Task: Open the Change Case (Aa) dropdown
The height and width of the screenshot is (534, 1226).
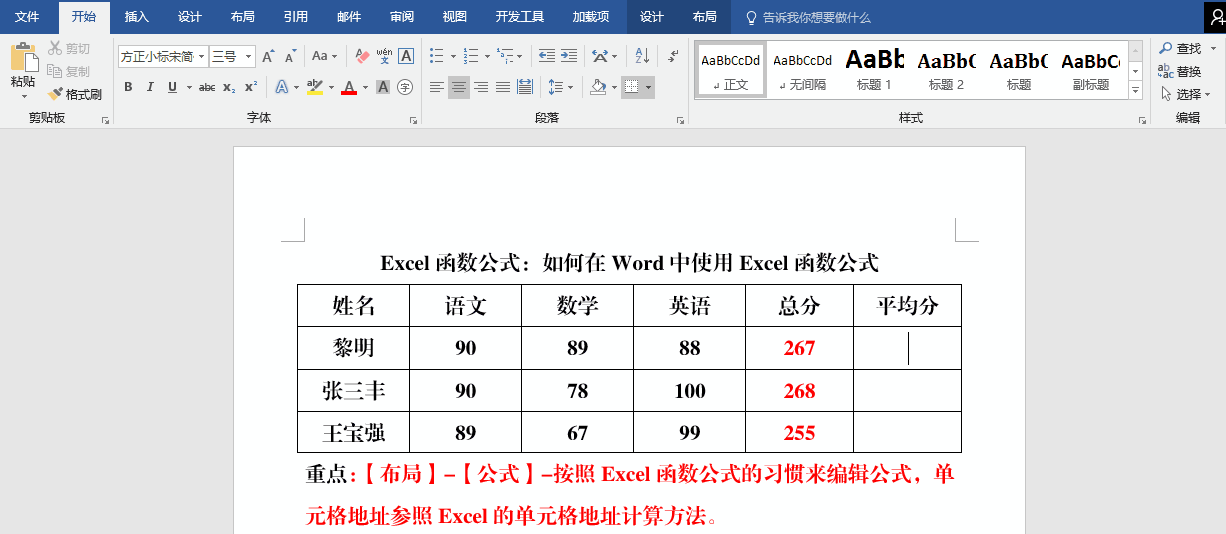Action: coord(324,57)
